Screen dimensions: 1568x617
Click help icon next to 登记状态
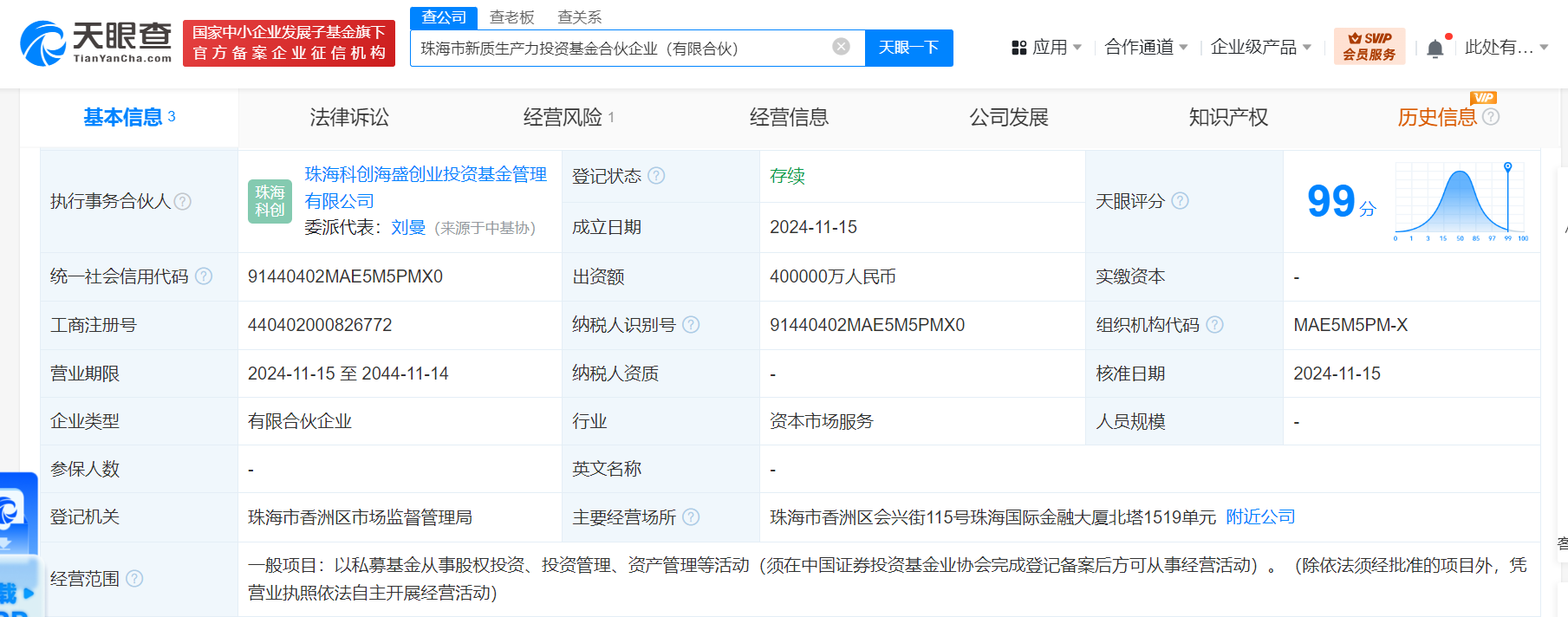pos(656,176)
